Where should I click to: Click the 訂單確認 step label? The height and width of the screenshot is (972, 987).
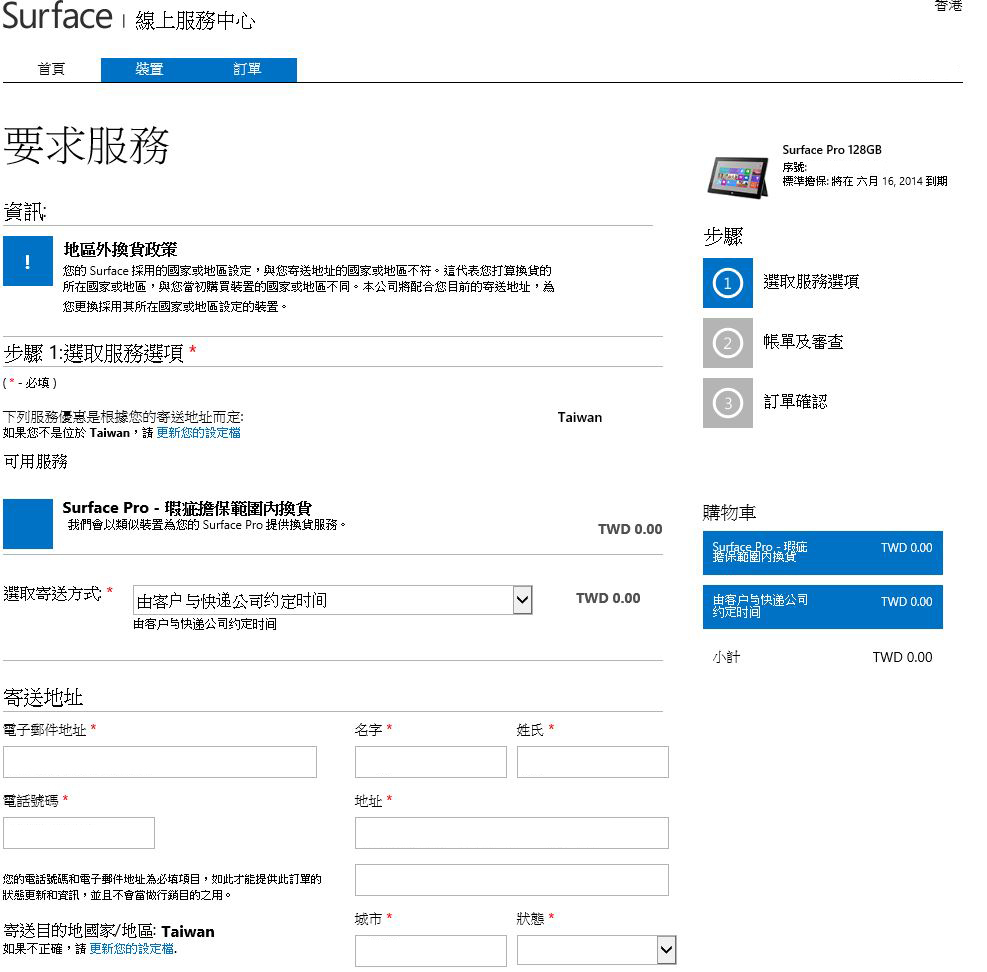point(795,402)
